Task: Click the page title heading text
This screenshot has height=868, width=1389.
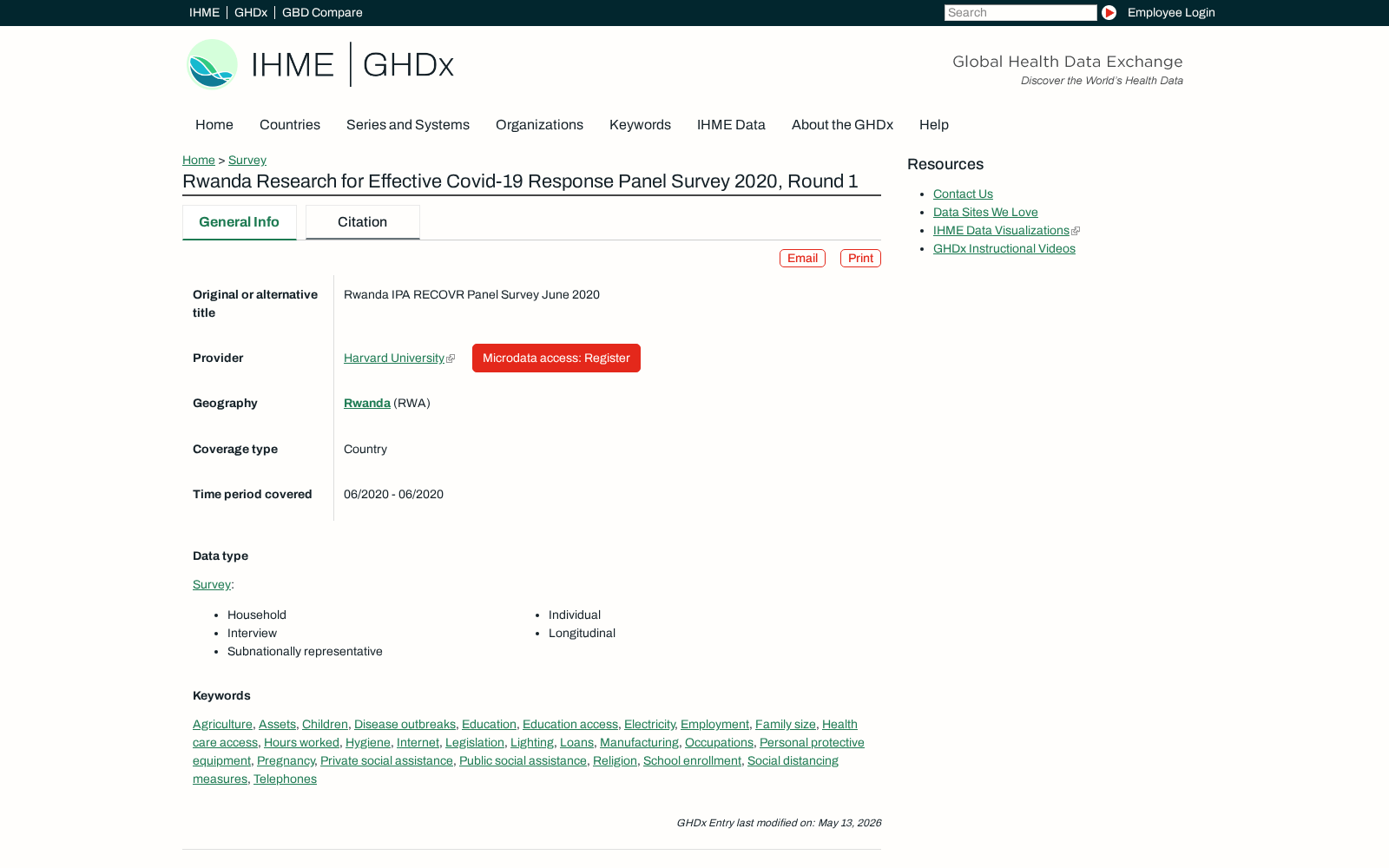Action: [x=520, y=181]
